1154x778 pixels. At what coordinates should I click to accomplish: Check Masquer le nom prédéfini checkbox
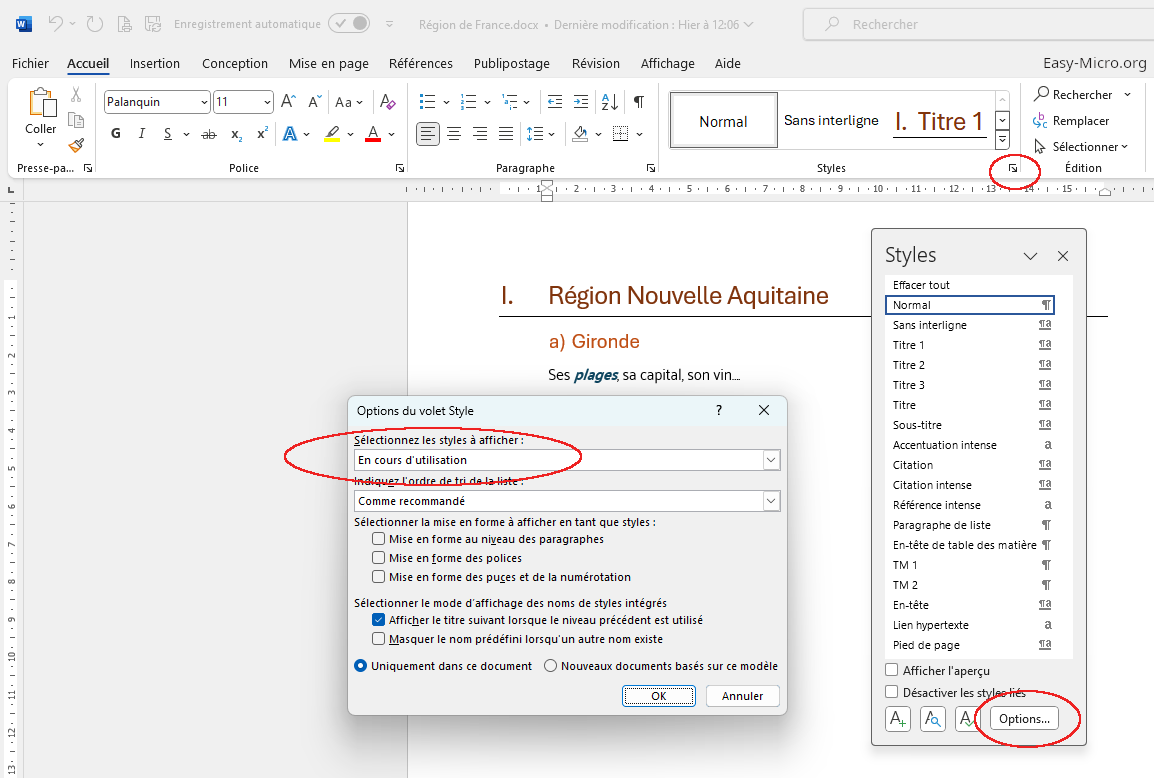tap(378, 639)
